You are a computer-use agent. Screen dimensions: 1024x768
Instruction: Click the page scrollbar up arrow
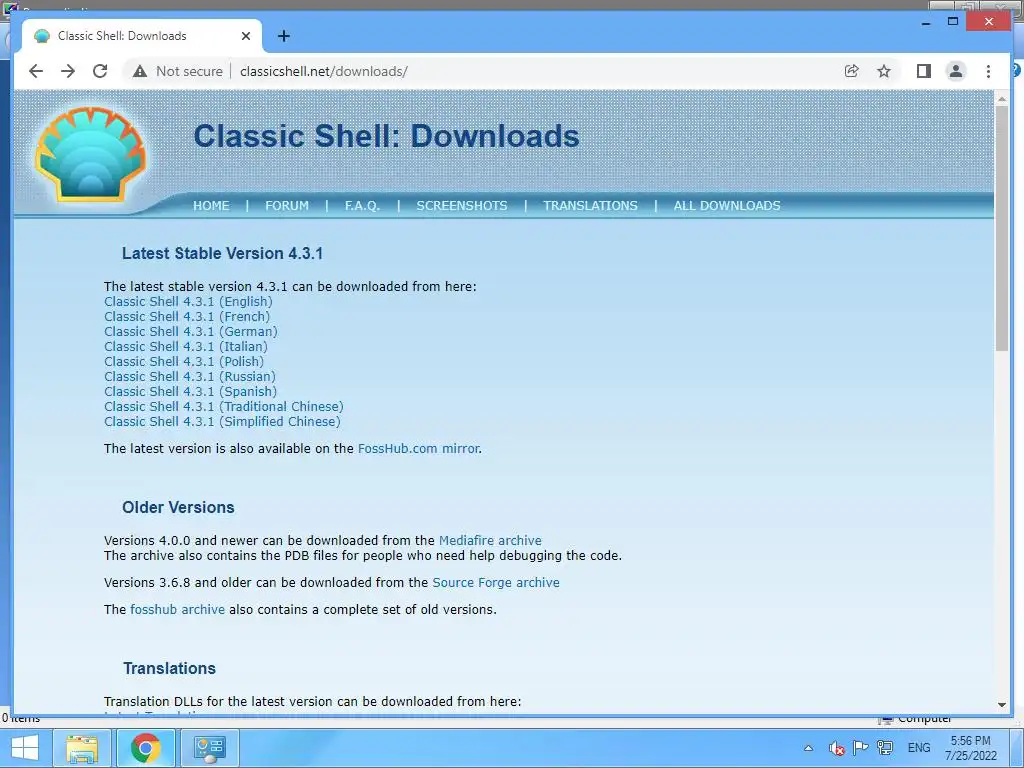click(x=1002, y=99)
